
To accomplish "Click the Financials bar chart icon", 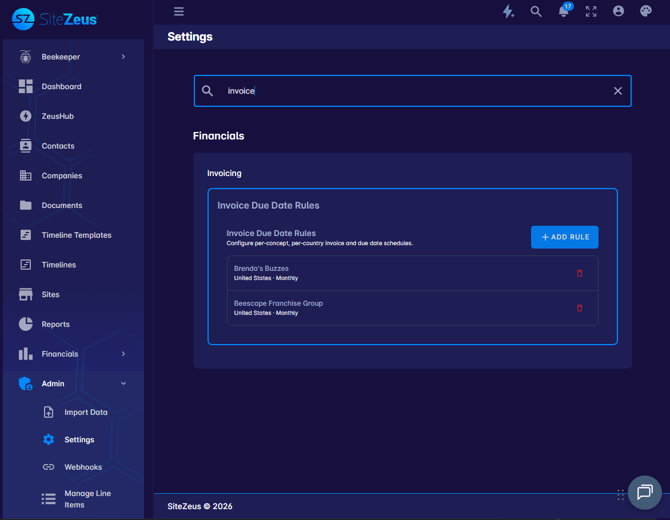I will tap(26, 354).
